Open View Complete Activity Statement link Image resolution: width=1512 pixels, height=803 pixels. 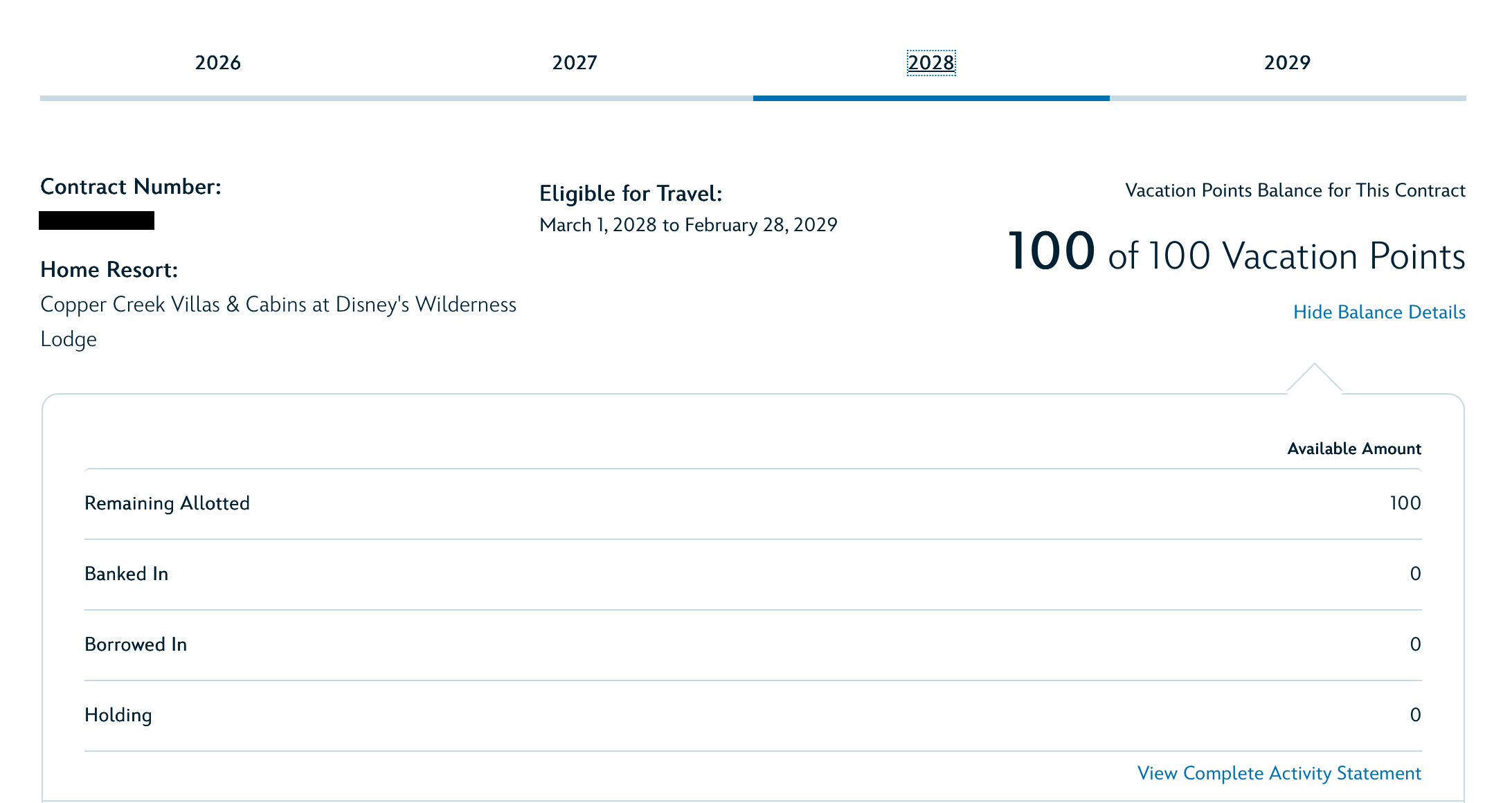(x=1279, y=773)
